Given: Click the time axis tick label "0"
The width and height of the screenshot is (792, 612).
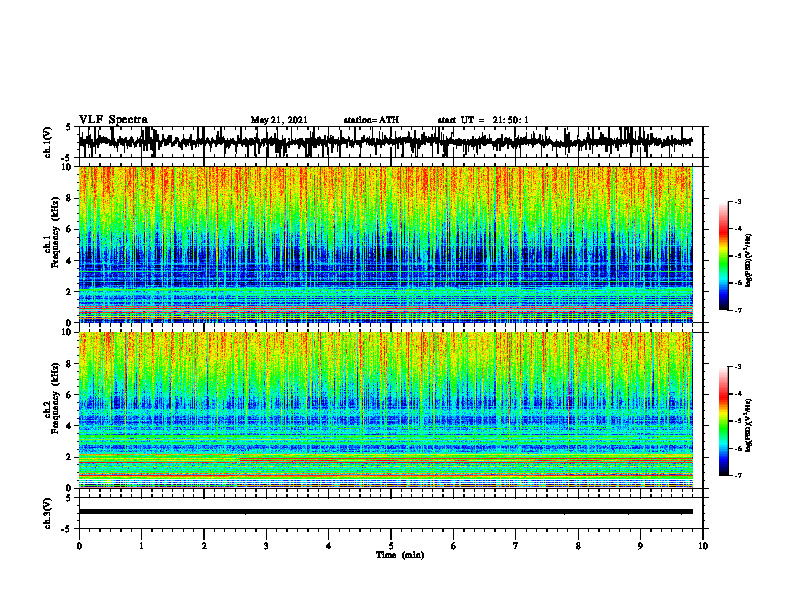Looking at the screenshot, I should 79,546.
